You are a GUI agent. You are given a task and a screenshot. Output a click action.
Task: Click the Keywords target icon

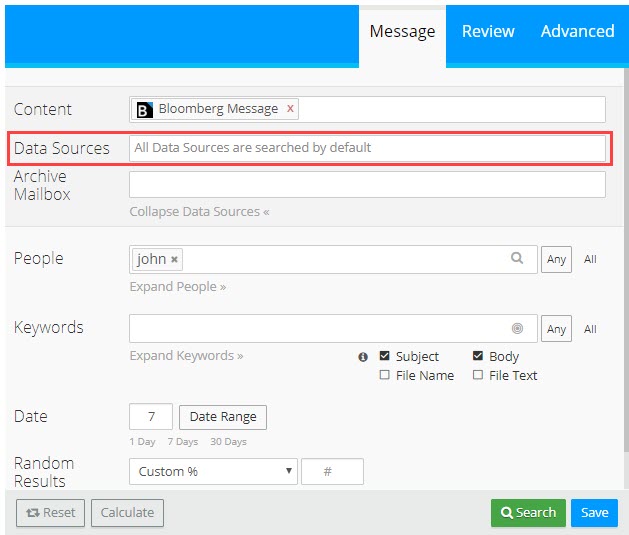pos(517,328)
